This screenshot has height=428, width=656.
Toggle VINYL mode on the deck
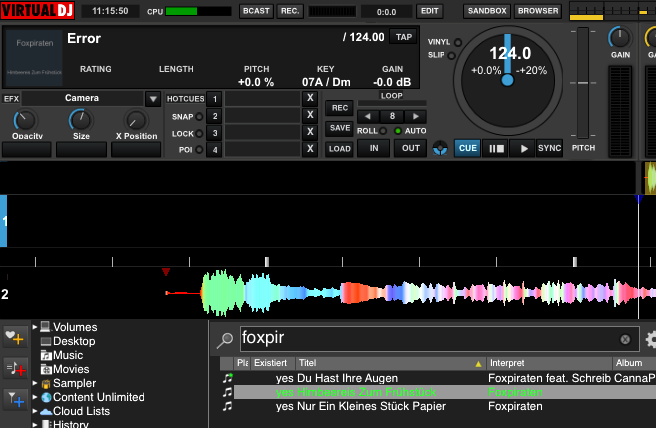click(x=458, y=42)
